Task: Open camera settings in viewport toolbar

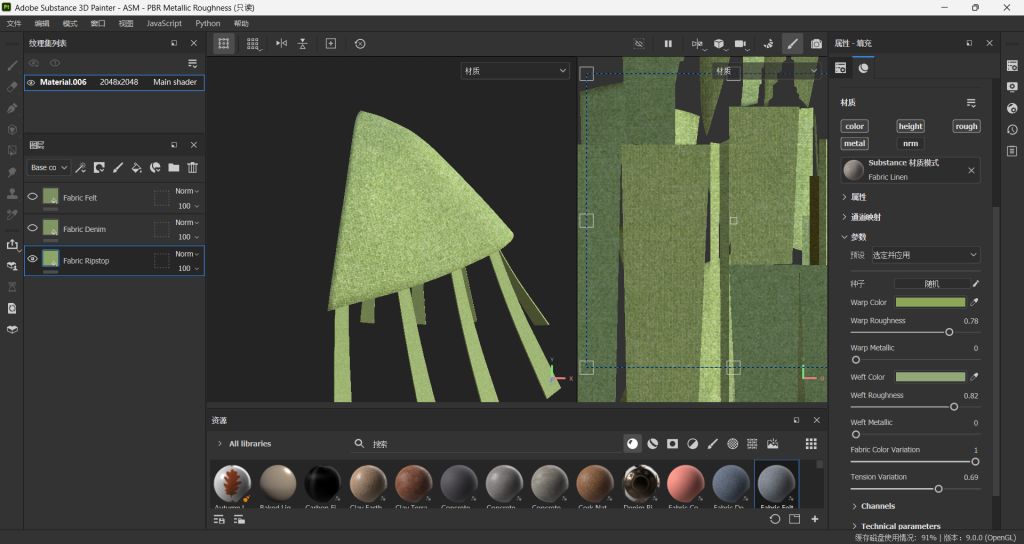Action: (741, 44)
